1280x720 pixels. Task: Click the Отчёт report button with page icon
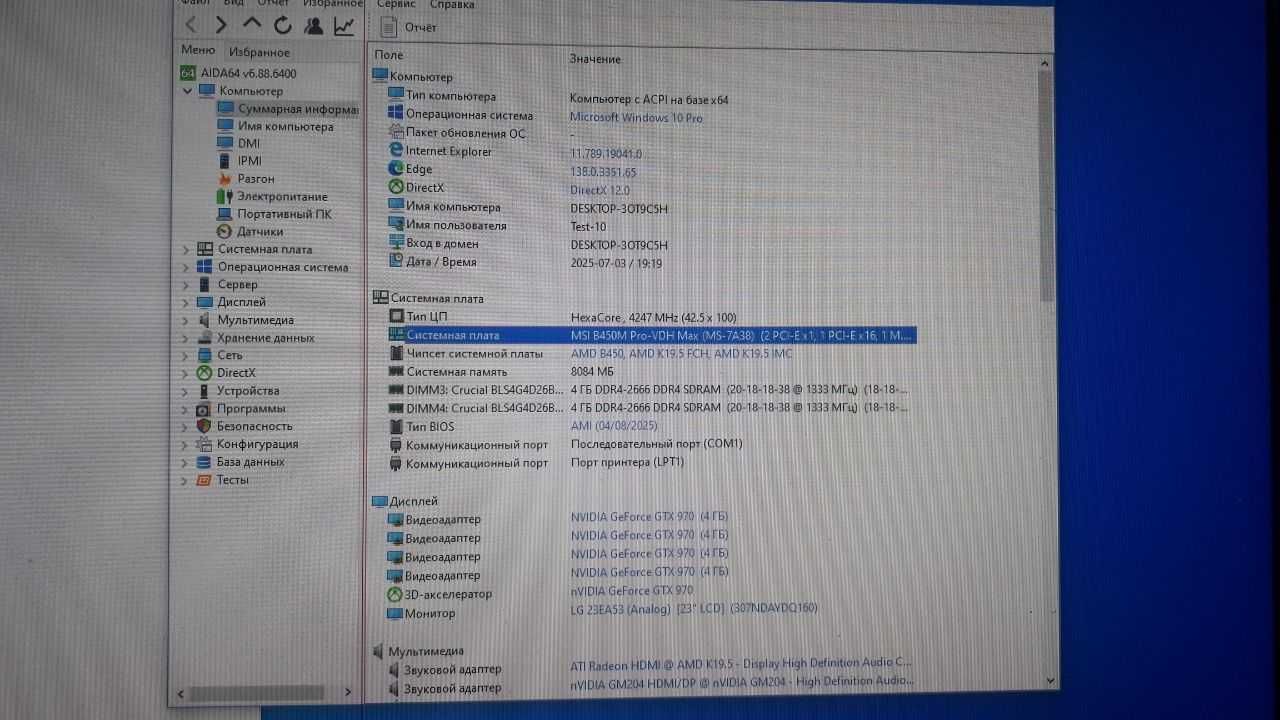pyautogui.click(x=409, y=27)
